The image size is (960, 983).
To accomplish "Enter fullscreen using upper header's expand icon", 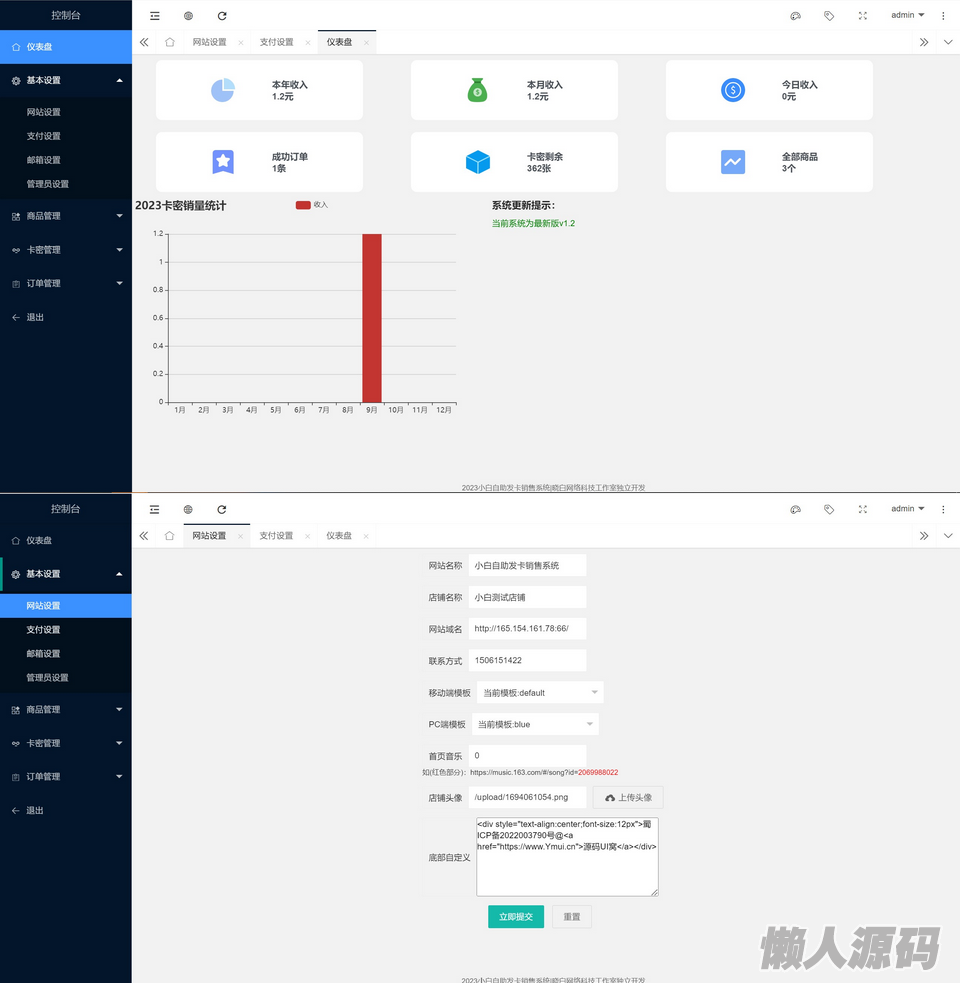I will 863,16.
